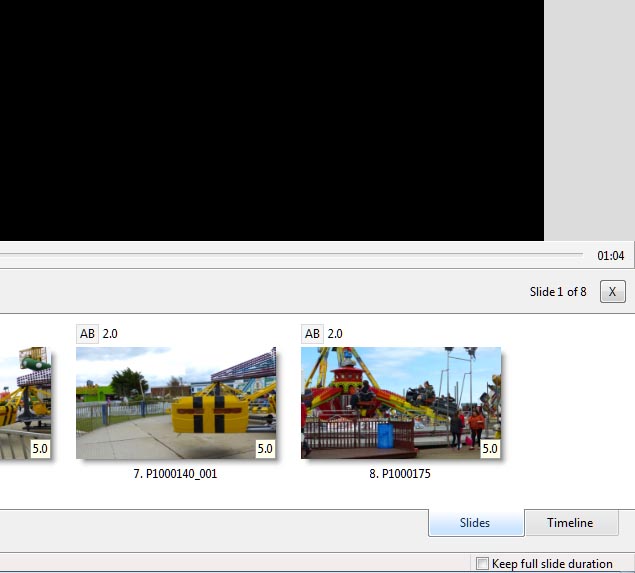This screenshot has height=573, width=635.
Task: Switch to the Timeline tab
Action: click(x=570, y=523)
